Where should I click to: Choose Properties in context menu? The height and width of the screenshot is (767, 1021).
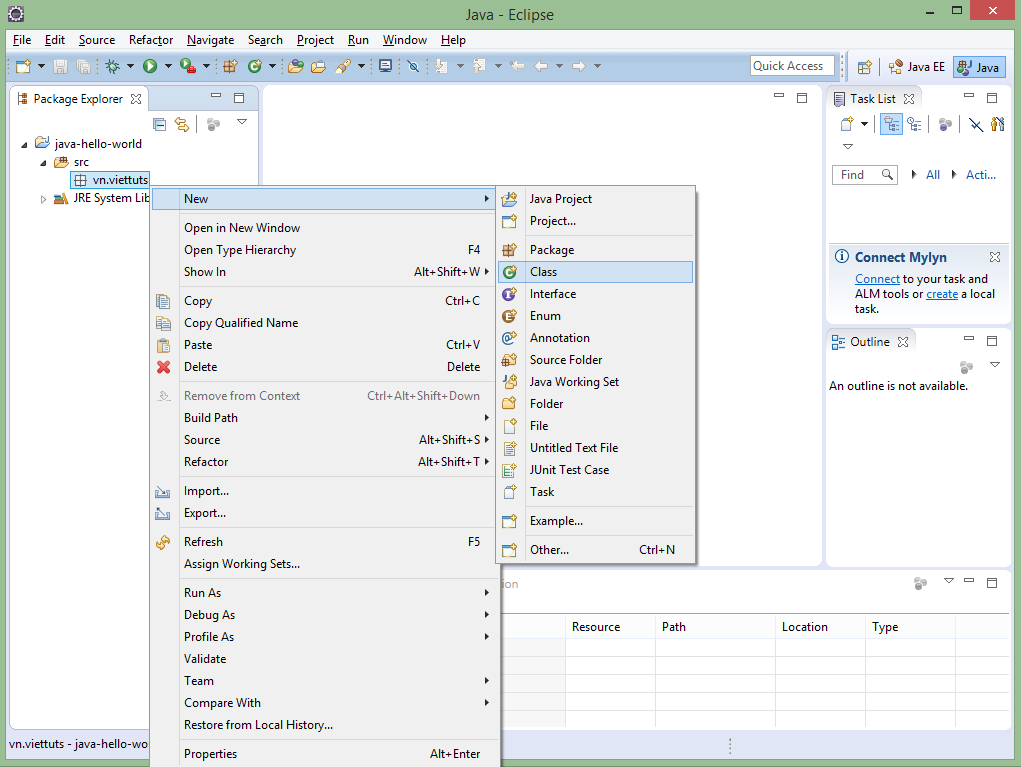[325, 754]
